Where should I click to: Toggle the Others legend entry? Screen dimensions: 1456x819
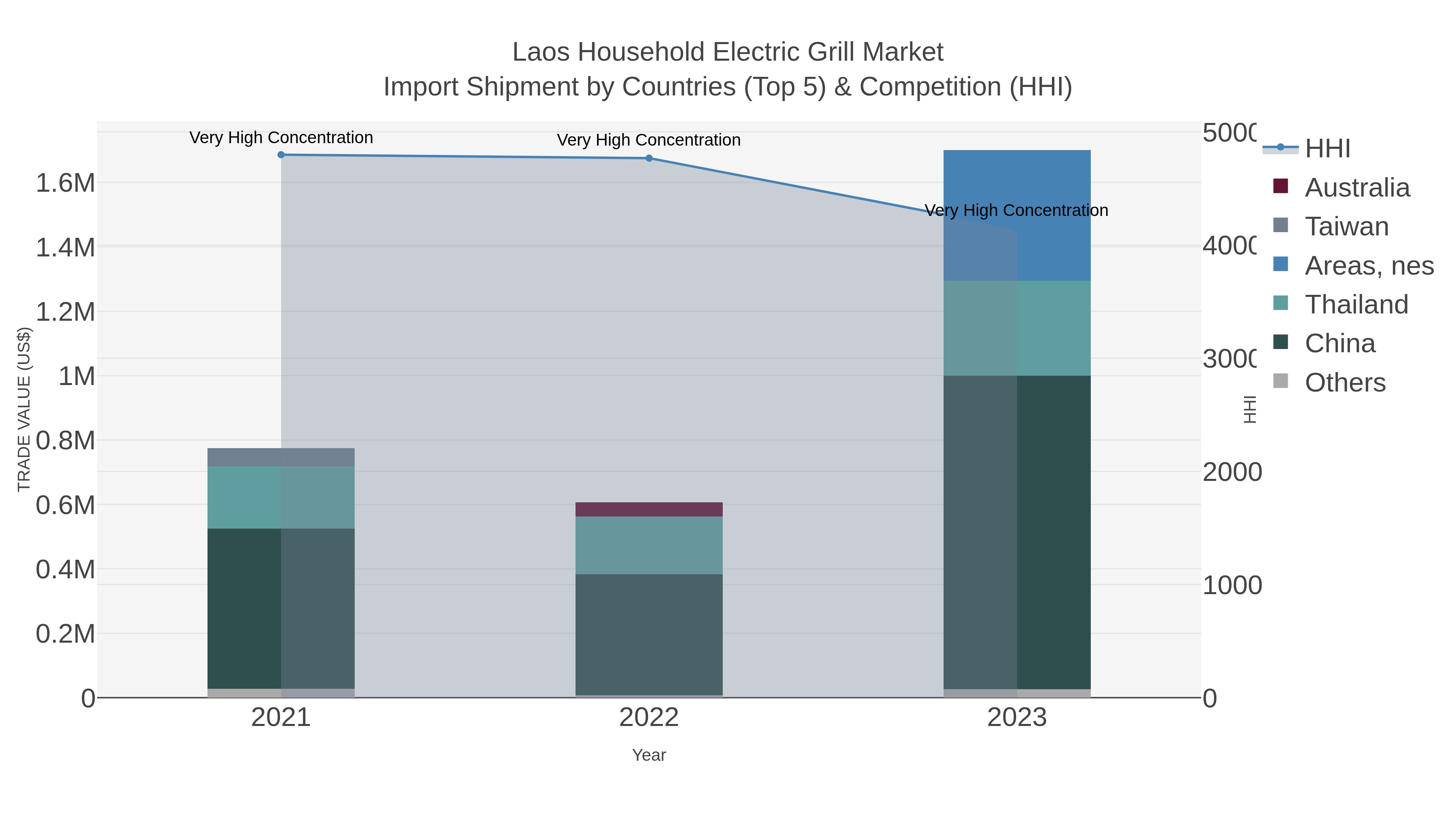[x=1329, y=382]
